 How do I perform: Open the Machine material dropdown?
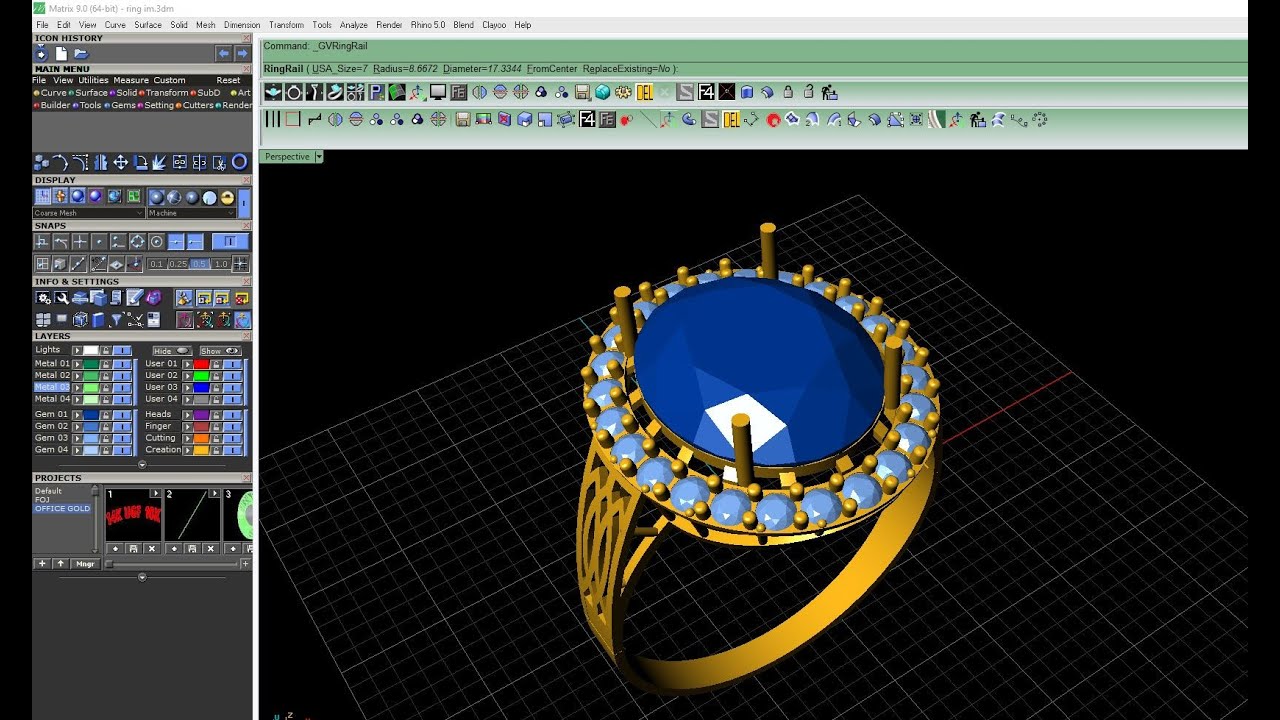pos(191,212)
